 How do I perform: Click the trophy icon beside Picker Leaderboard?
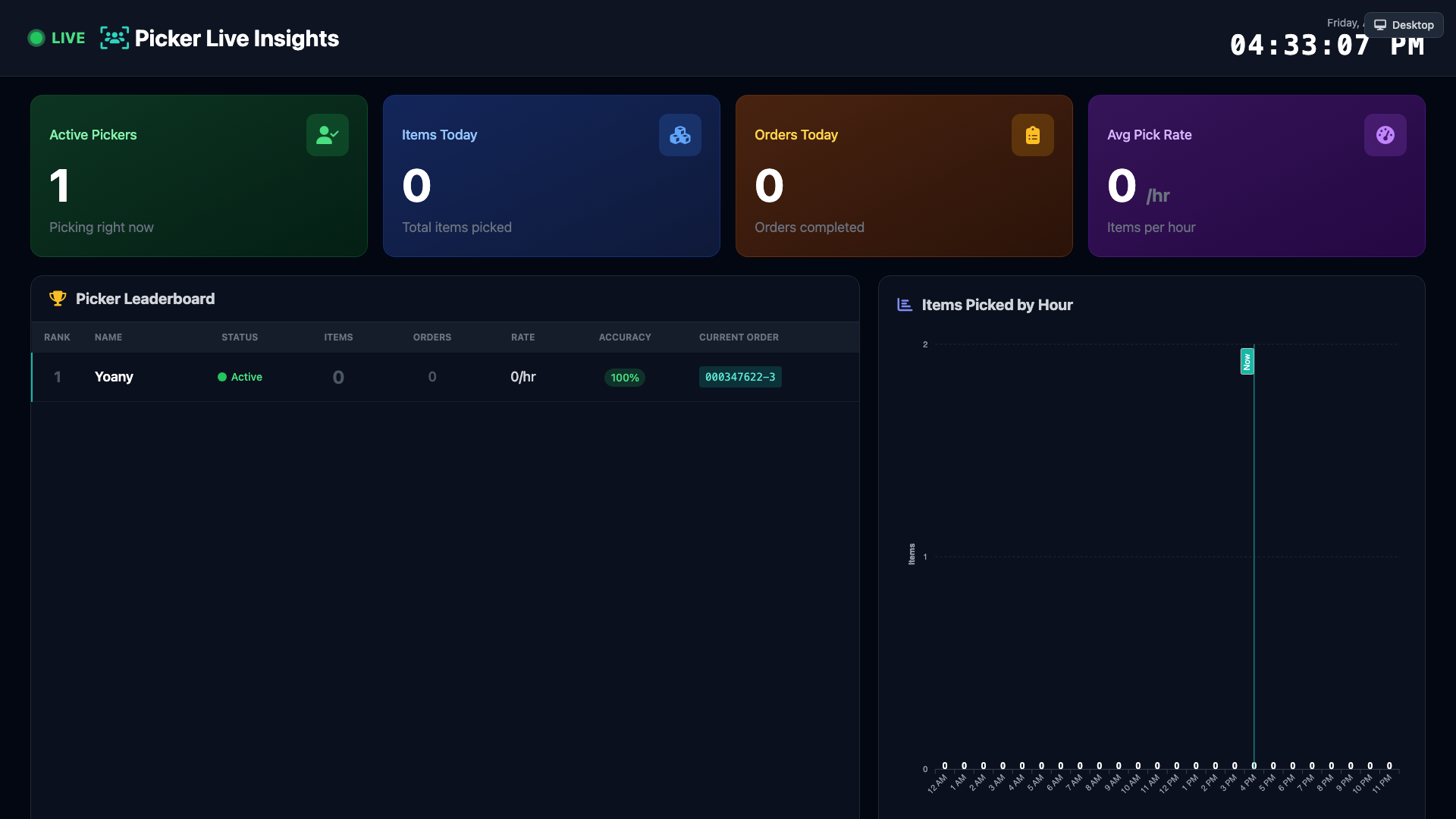point(58,299)
